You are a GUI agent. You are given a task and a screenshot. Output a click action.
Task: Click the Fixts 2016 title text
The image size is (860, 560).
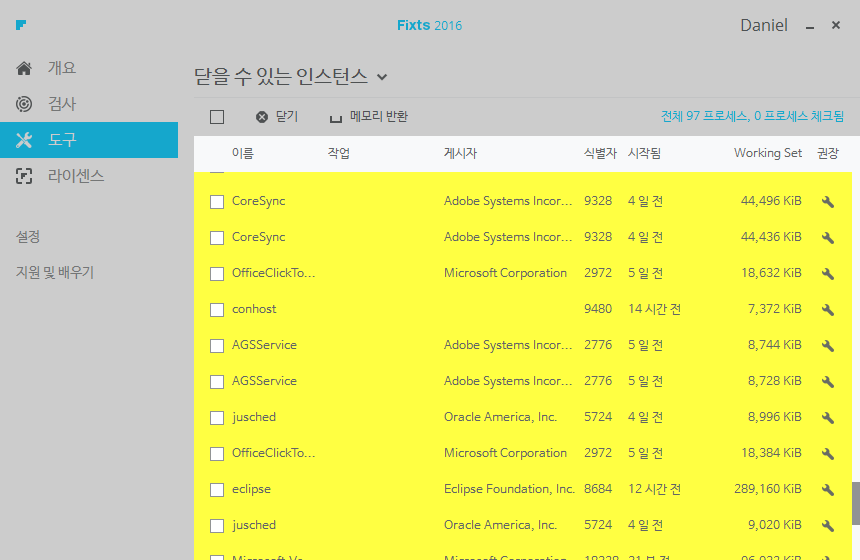pos(429,25)
